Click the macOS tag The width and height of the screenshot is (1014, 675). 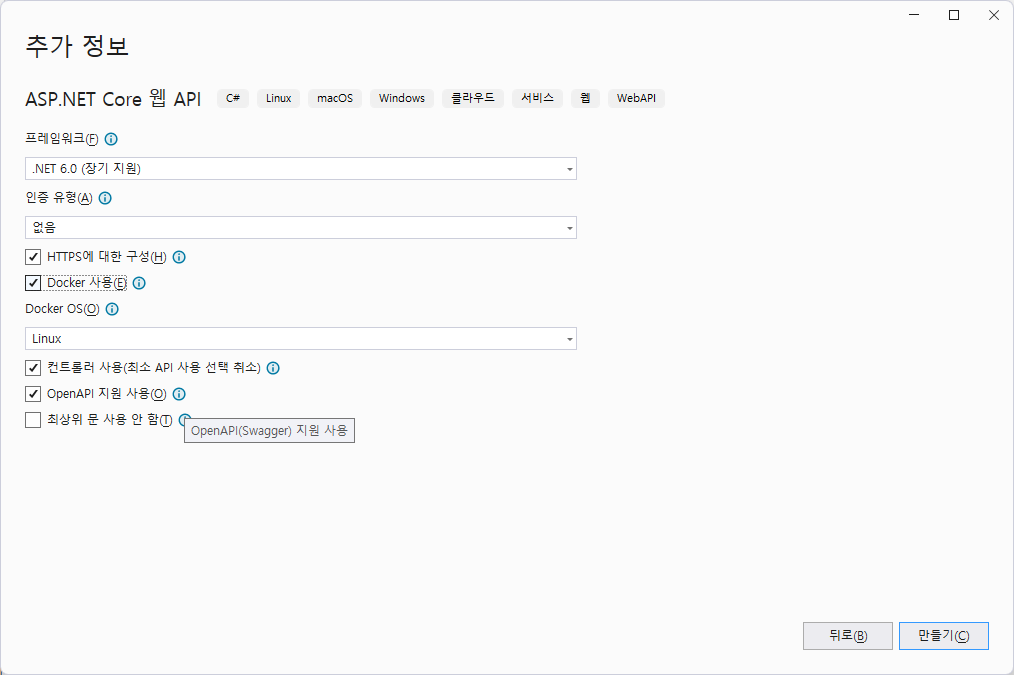[x=335, y=98]
